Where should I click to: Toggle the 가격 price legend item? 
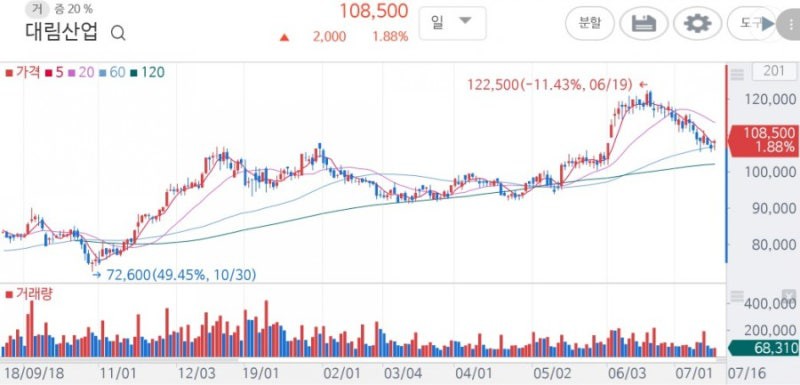pos(22,72)
